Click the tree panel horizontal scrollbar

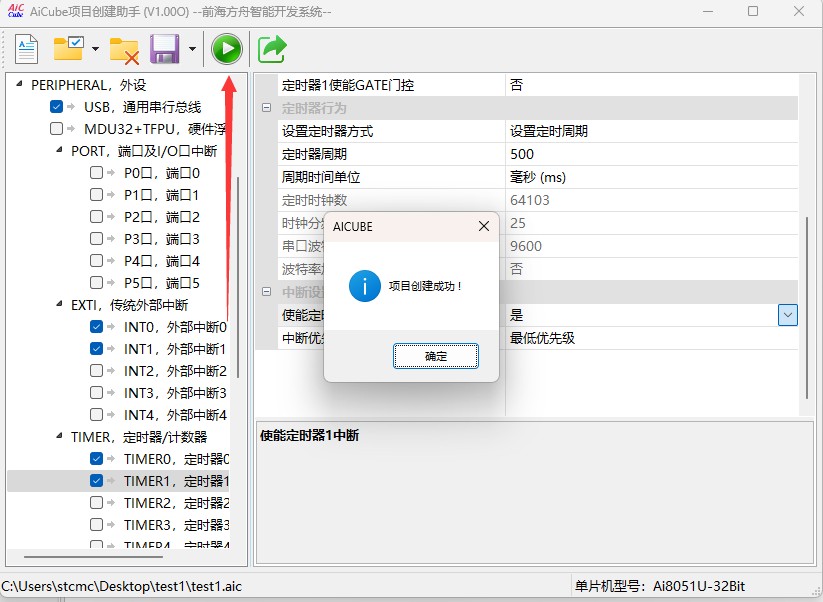click(93, 556)
